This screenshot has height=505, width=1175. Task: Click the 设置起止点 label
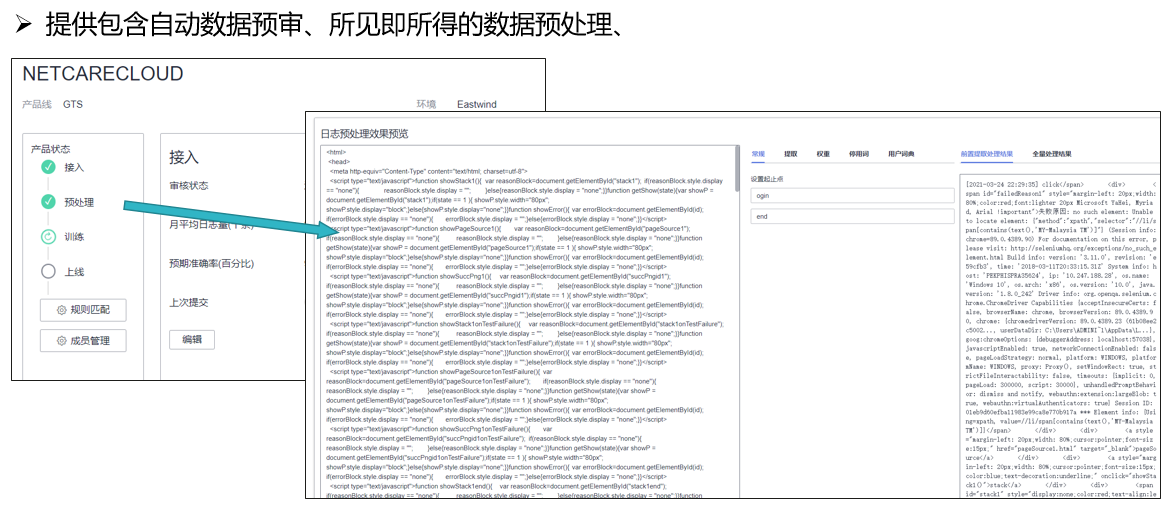(767, 179)
